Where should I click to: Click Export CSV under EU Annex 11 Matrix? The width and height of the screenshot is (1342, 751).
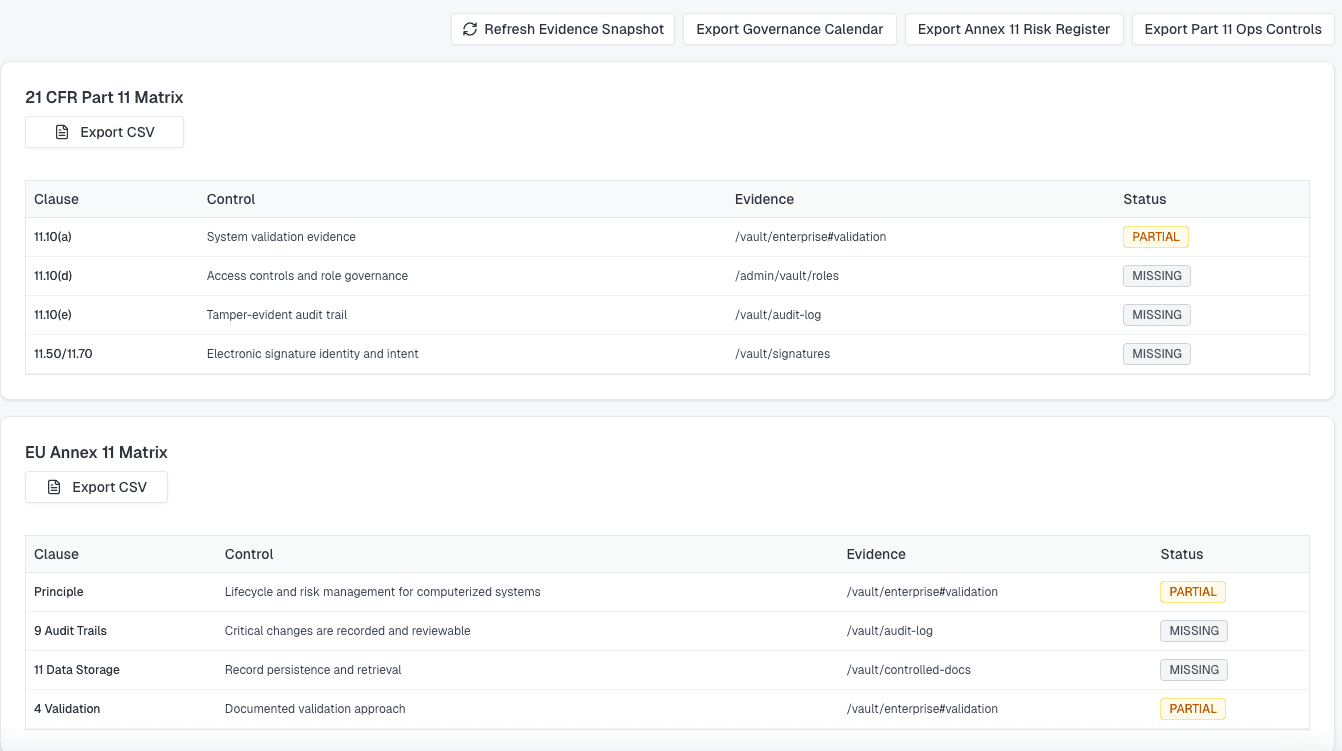pos(96,487)
